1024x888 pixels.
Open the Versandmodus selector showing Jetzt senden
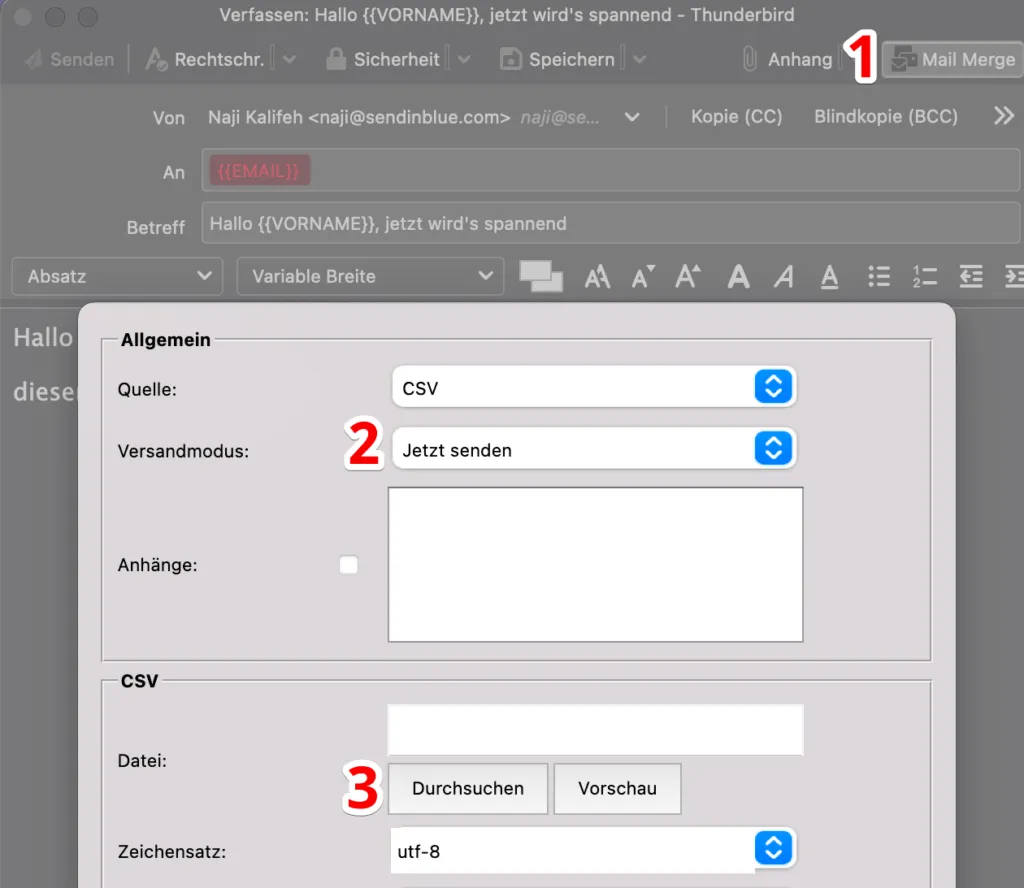(594, 449)
